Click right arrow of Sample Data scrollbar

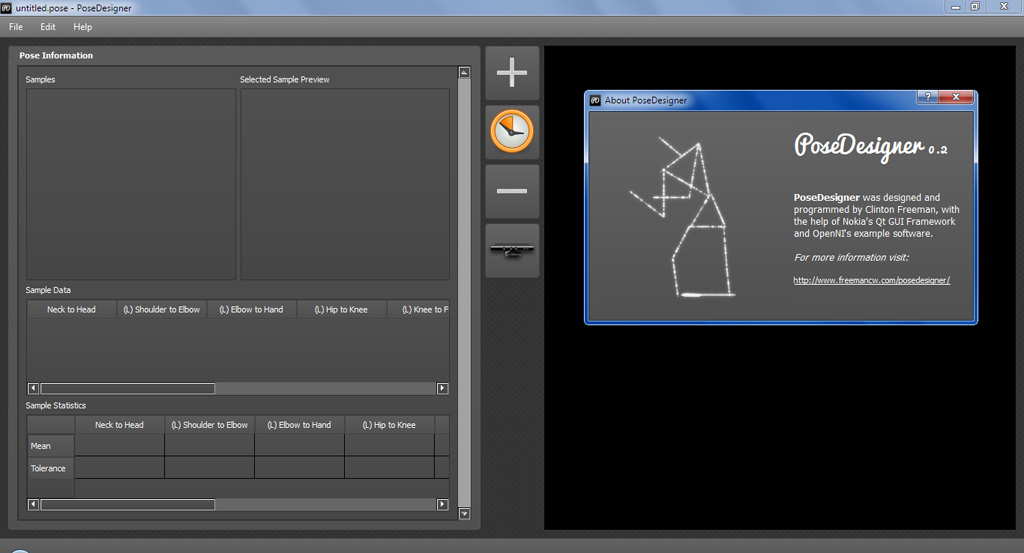pos(442,388)
